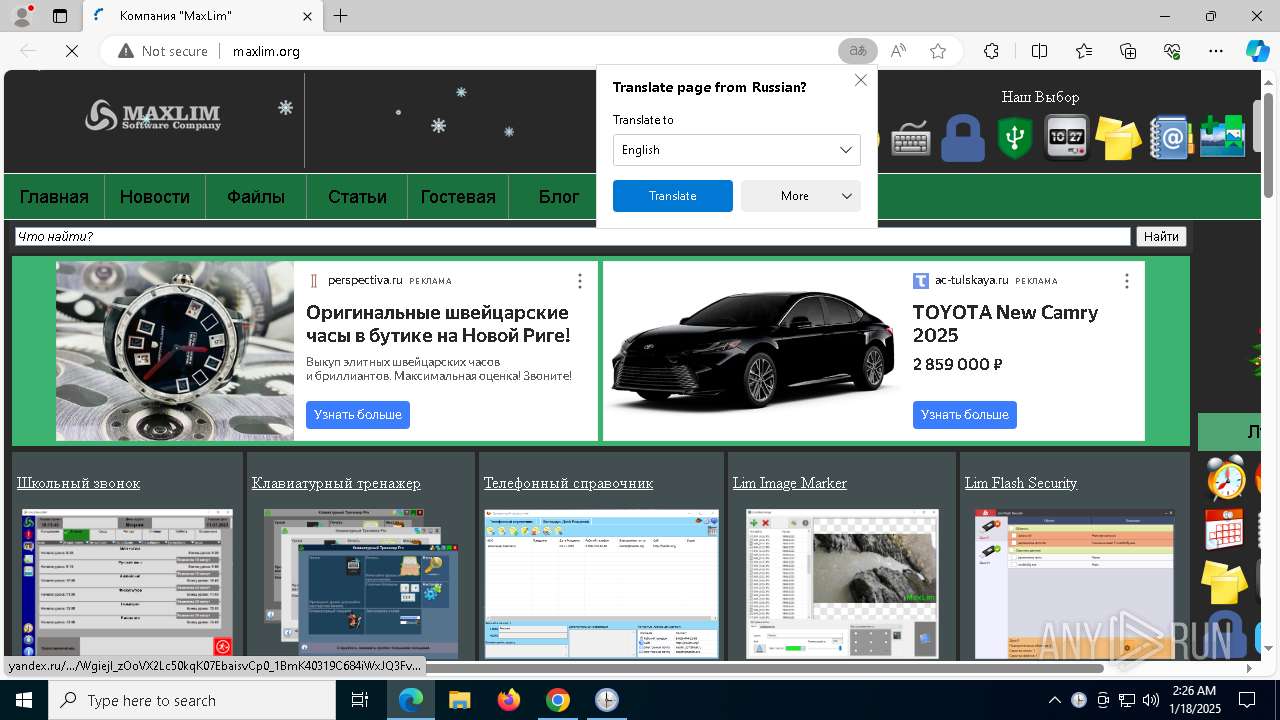Open Edge Settings and more menu
The image size is (1280, 720).
[1216, 51]
